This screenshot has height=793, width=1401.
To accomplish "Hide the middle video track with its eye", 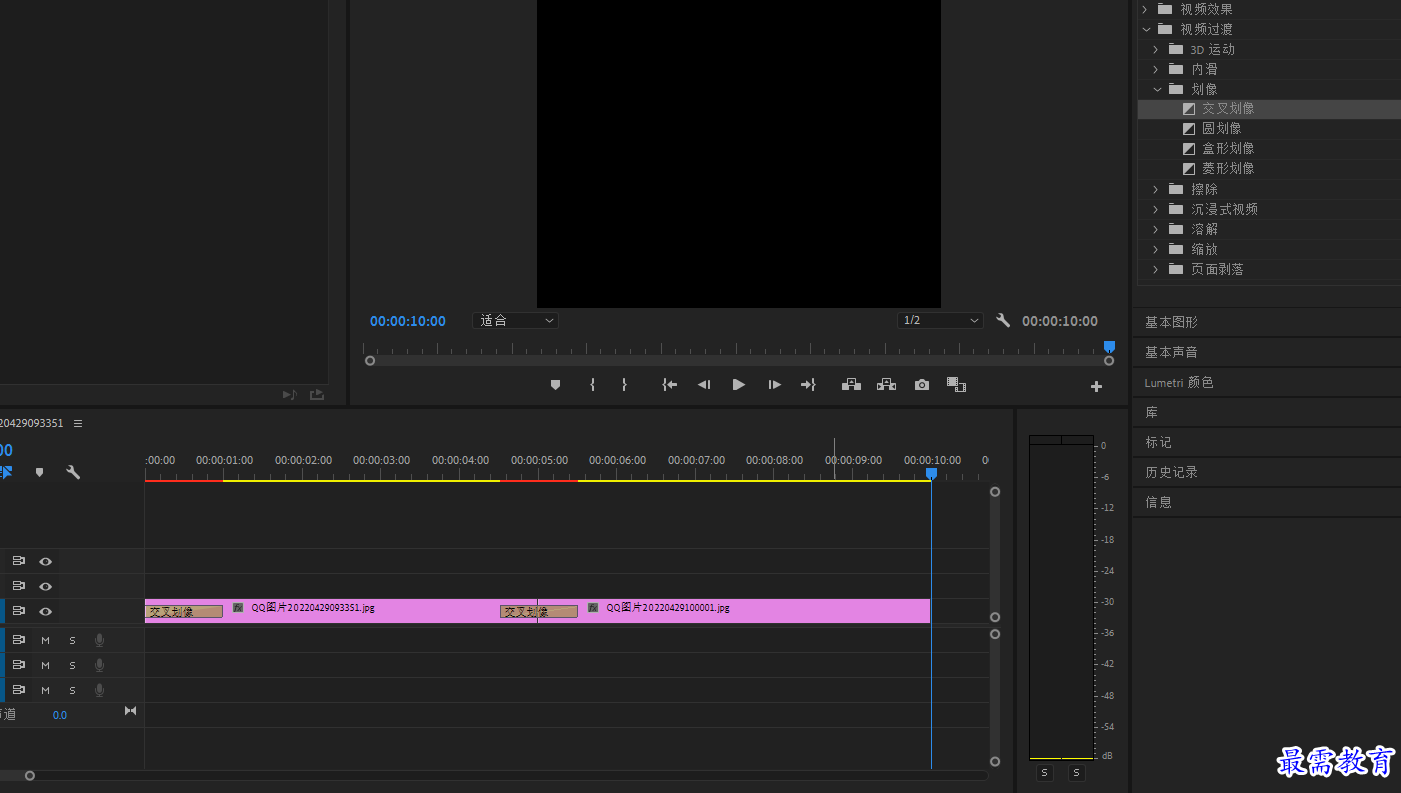I will tap(45, 586).
